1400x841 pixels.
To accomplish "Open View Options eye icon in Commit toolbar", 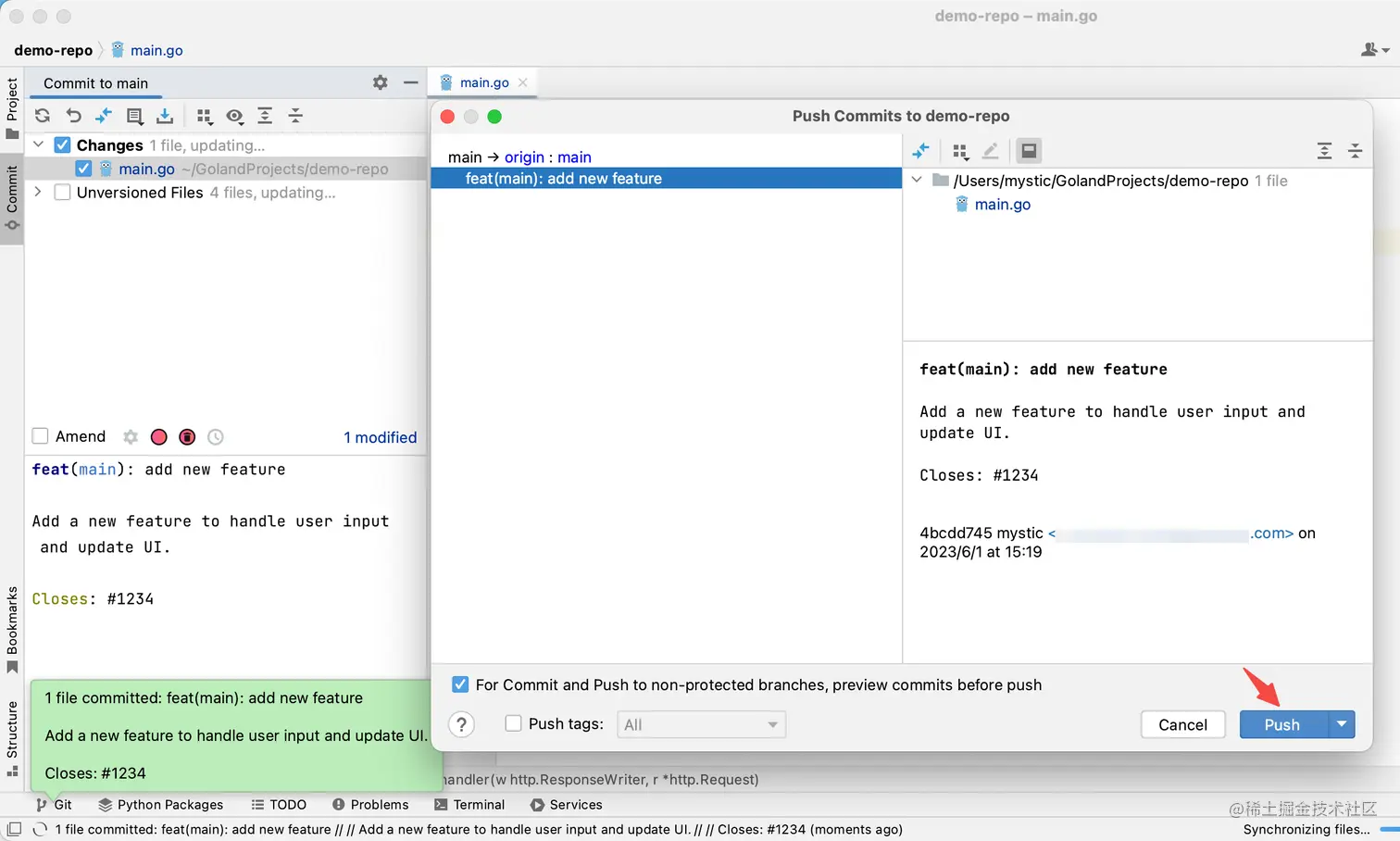I will click(x=235, y=116).
